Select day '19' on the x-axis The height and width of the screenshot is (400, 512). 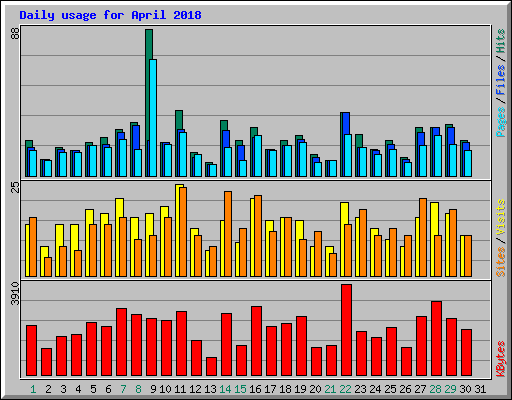coord(300,389)
